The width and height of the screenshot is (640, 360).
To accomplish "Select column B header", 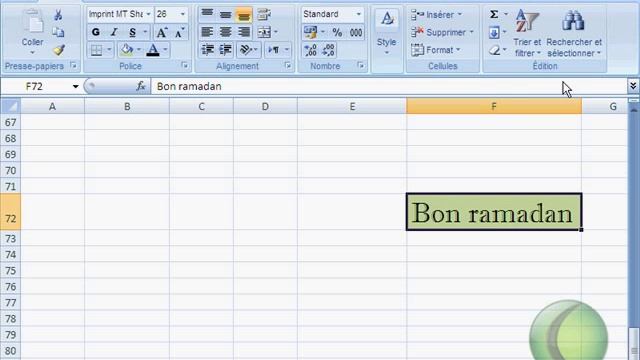I will pyautogui.click(x=127, y=107).
